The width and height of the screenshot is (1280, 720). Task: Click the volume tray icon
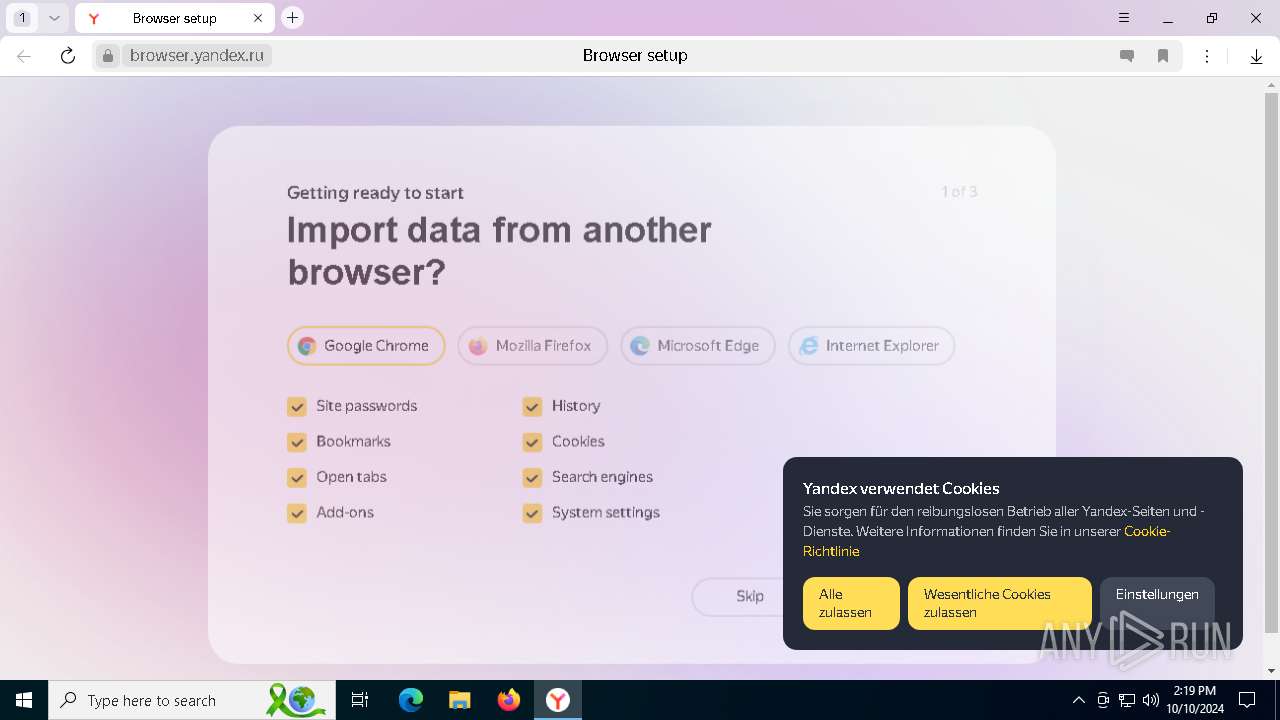tap(1151, 700)
